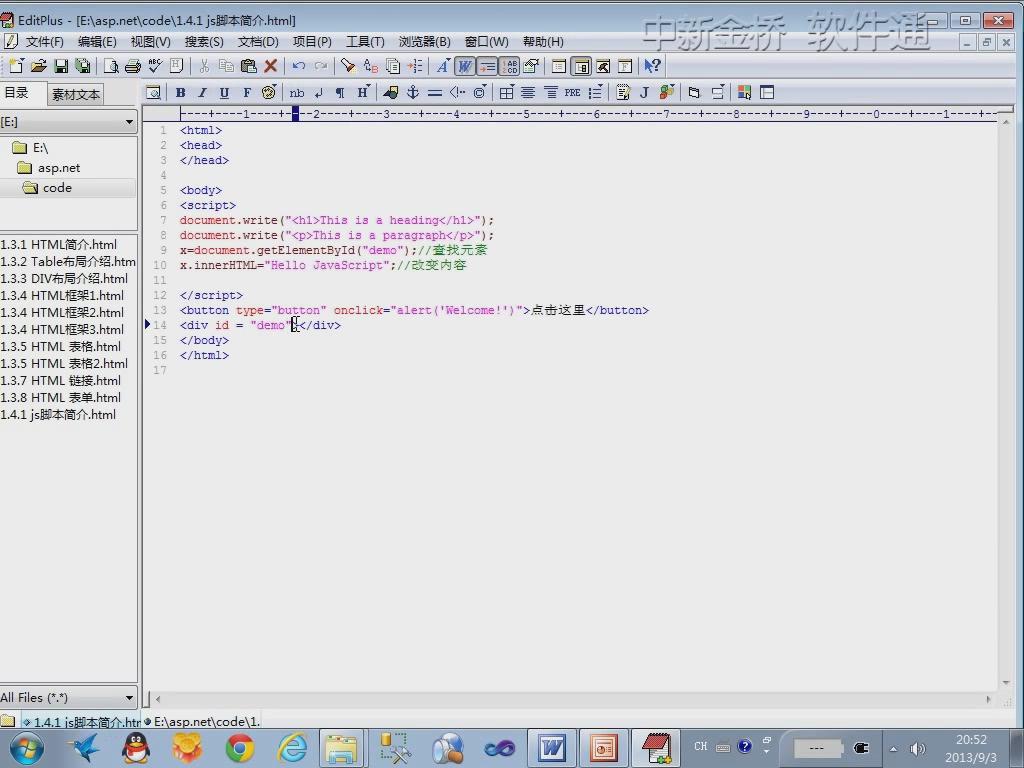Click the Paste clipboard icon

[x=248, y=66]
